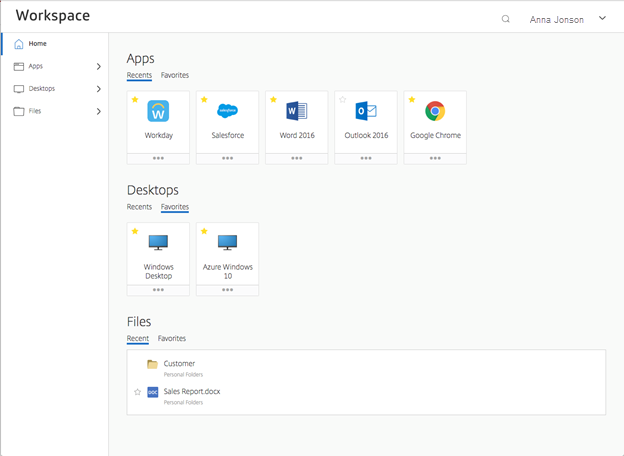This screenshot has height=456, width=624.
Task: Expand the Files sidebar chevron
Action: point(99,111)
